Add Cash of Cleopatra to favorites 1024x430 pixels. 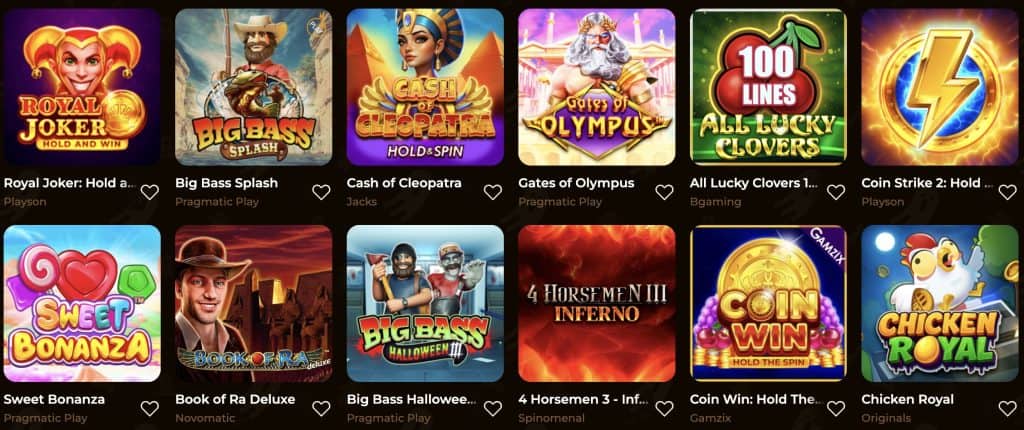point(493,192)
